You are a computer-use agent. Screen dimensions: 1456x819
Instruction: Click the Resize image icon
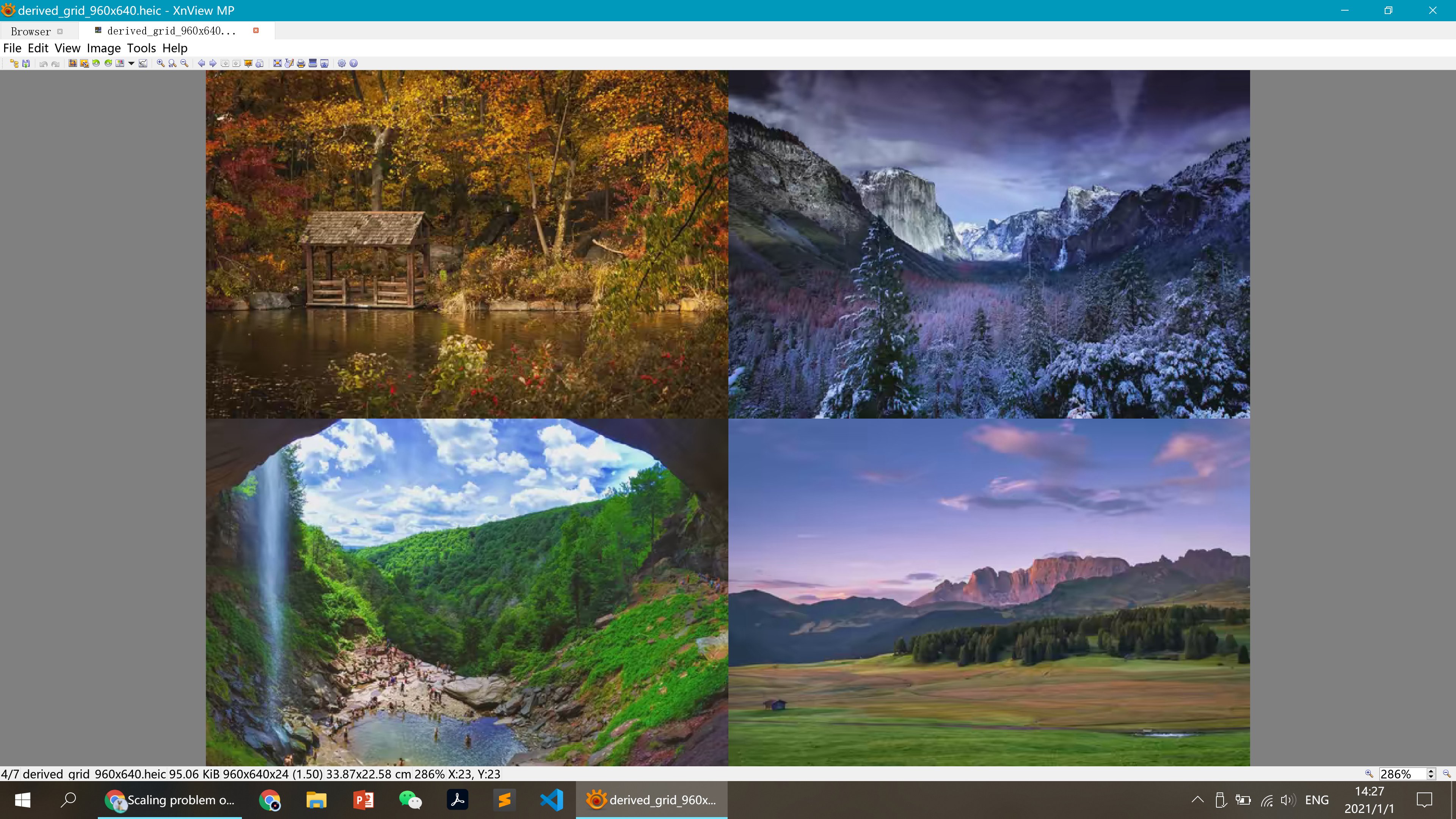(84, 63)
